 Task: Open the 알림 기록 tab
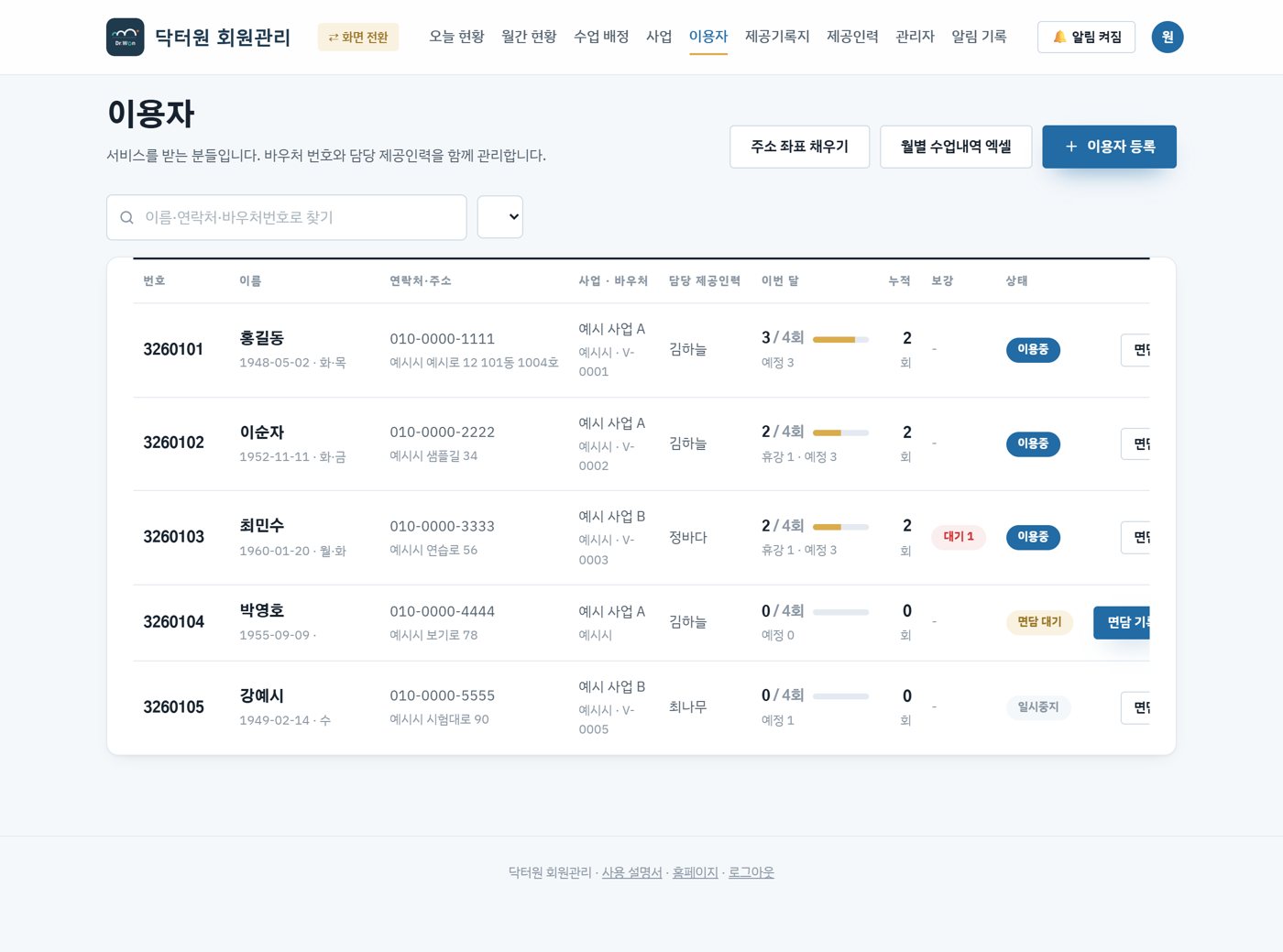click(x=979, y=37)
